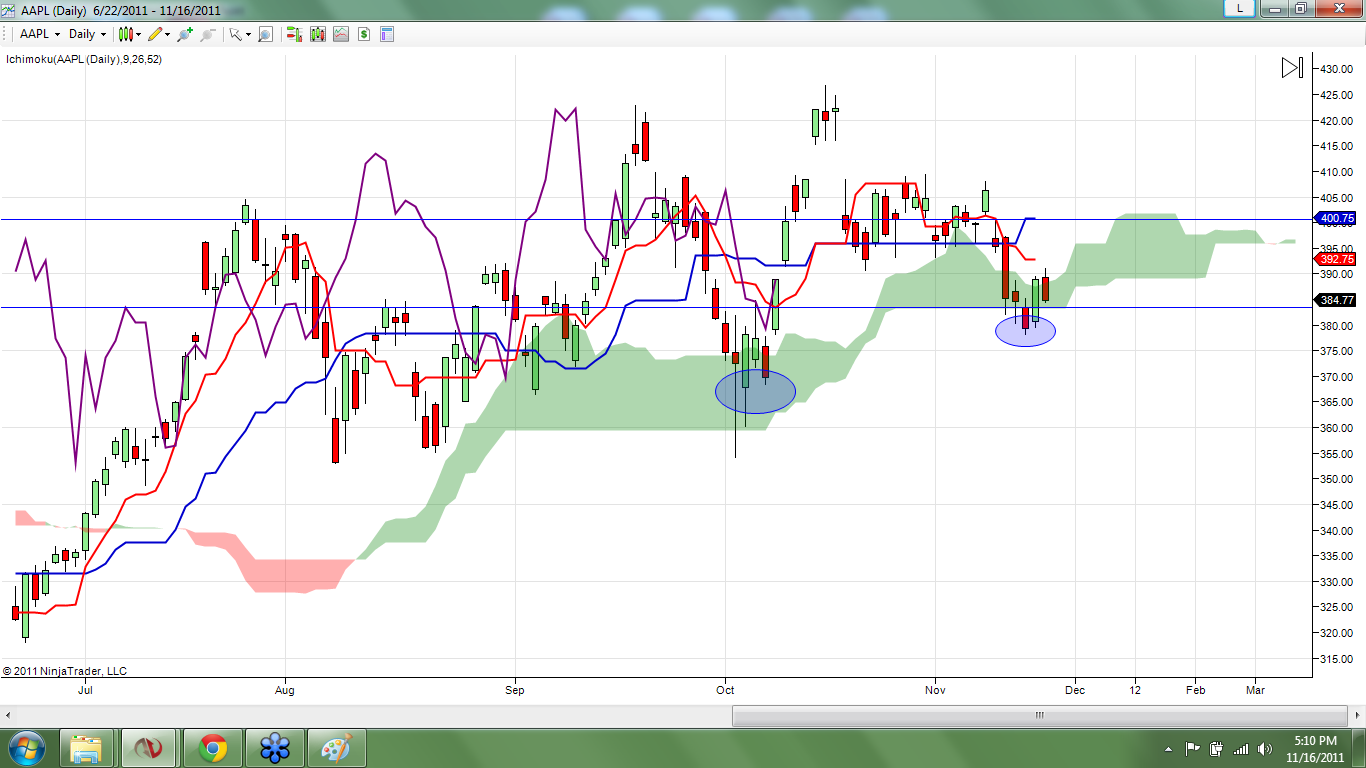Click the horizontal scrollbar left arrow
Viewport: 1366px width, 768px height.
click(8, 716)
